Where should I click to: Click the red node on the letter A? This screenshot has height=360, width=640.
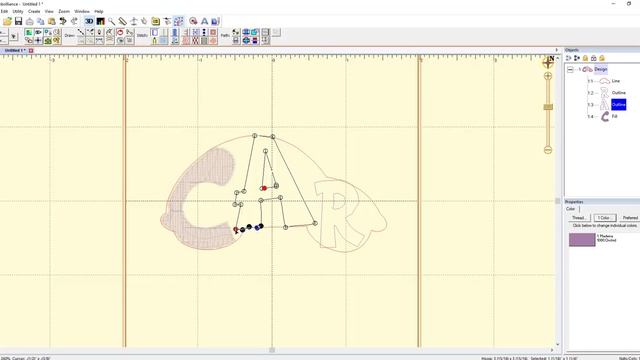coord(264,188)
